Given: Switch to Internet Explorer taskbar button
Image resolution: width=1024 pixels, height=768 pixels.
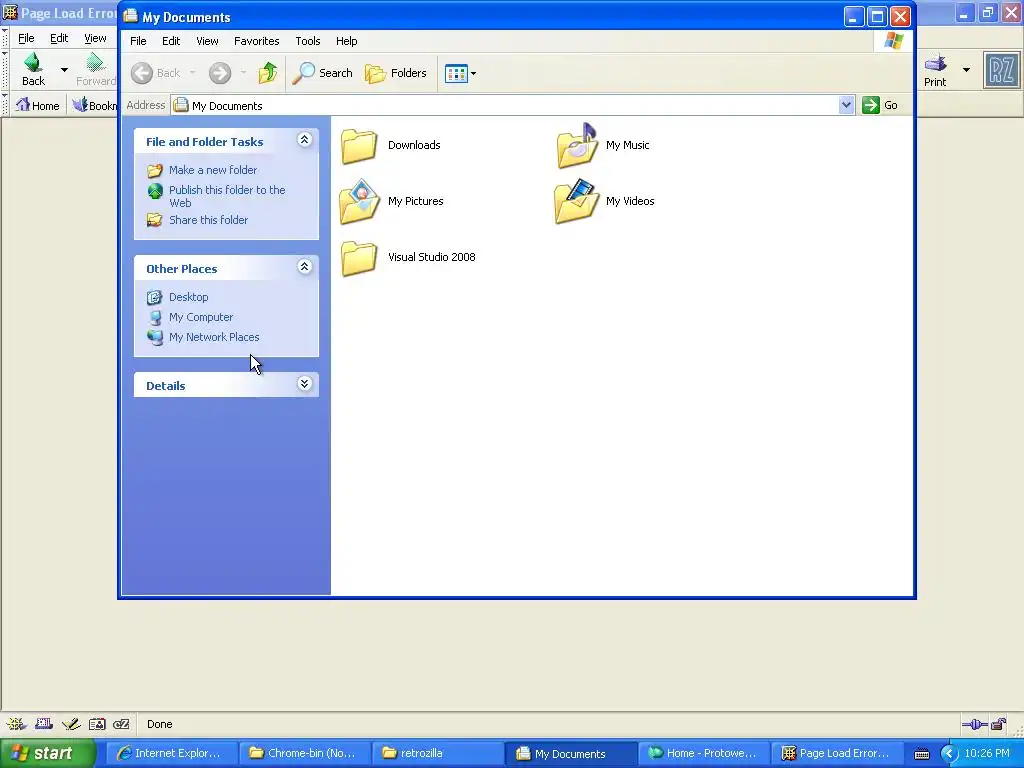Looking at the screenshot, I should coord(171,753).
